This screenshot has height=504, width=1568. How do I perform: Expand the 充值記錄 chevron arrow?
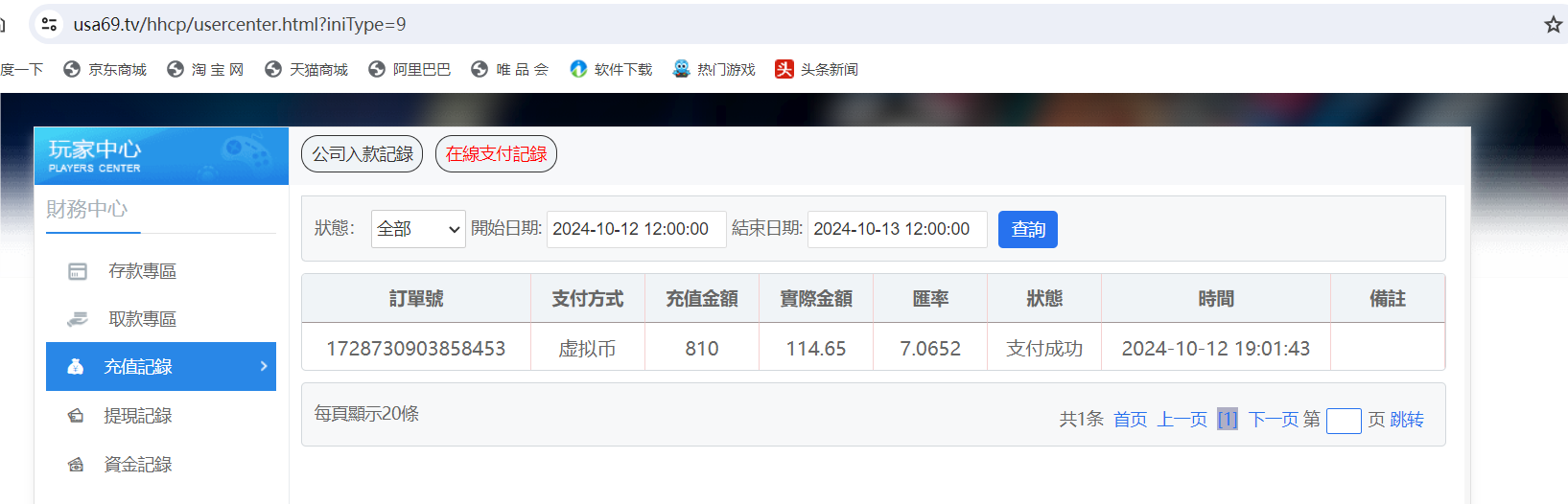tap(264, 366)
